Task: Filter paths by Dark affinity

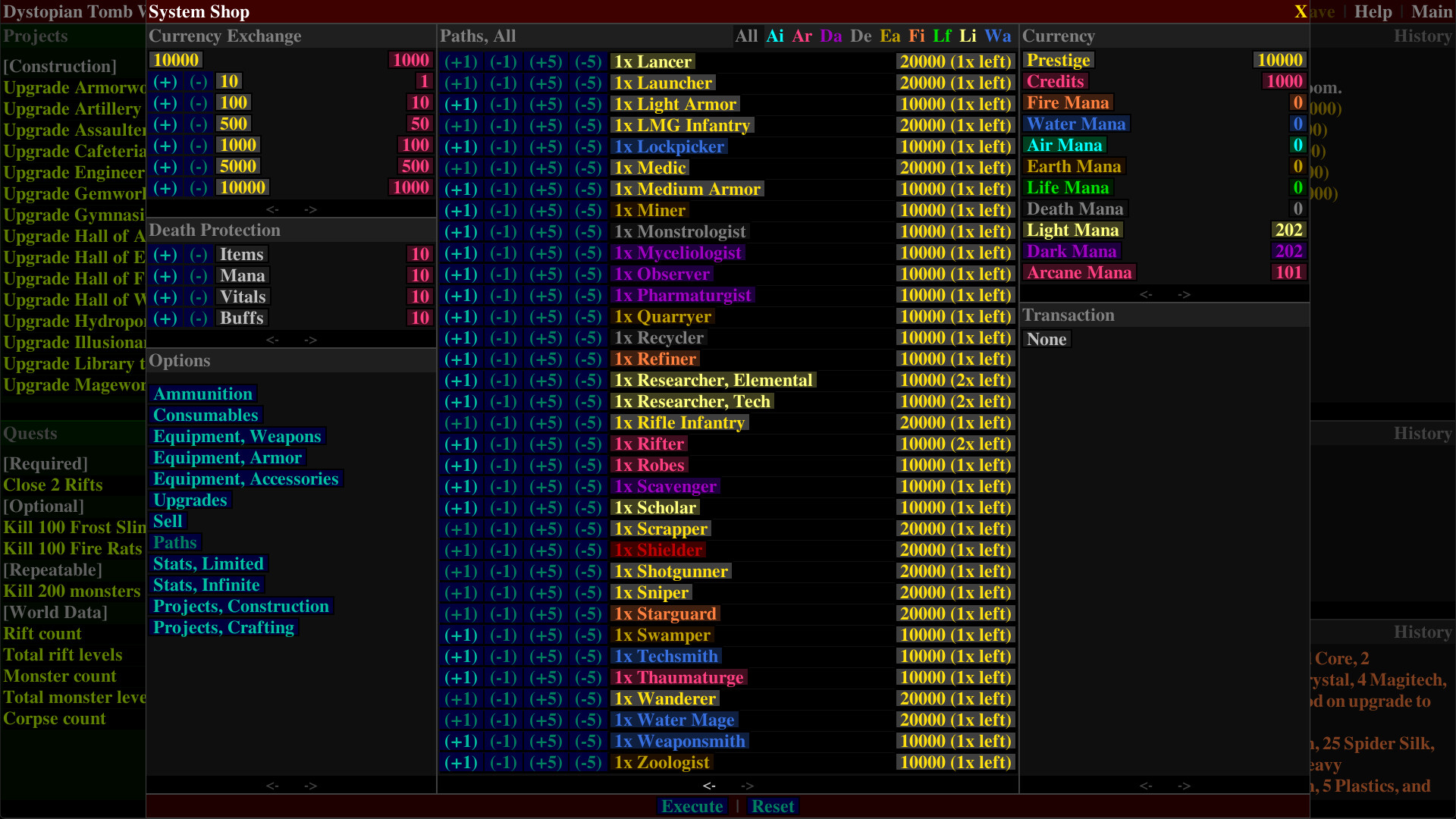Action: point(831,36)
